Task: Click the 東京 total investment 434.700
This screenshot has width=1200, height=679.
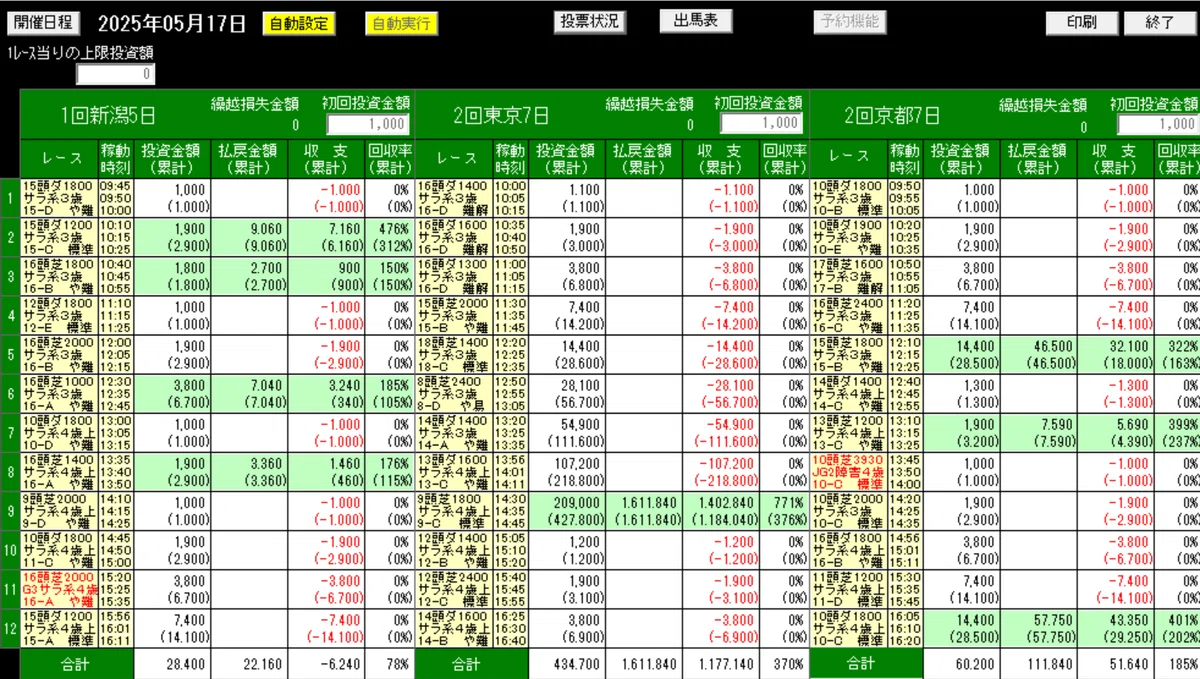Action: [x=567, y=663]
